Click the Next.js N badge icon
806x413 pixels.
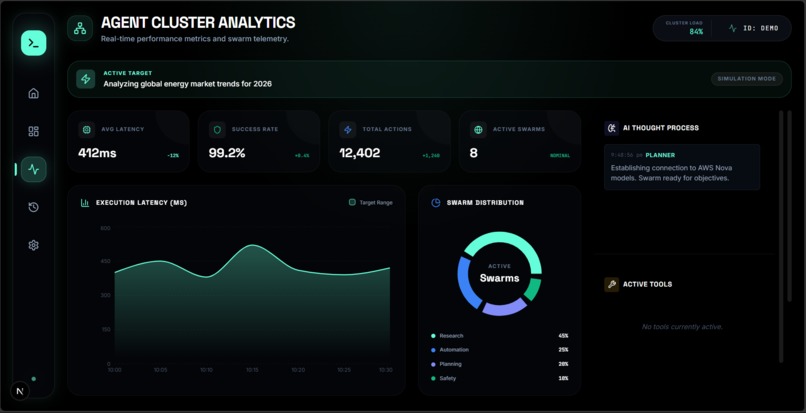(x=20, y=391)
